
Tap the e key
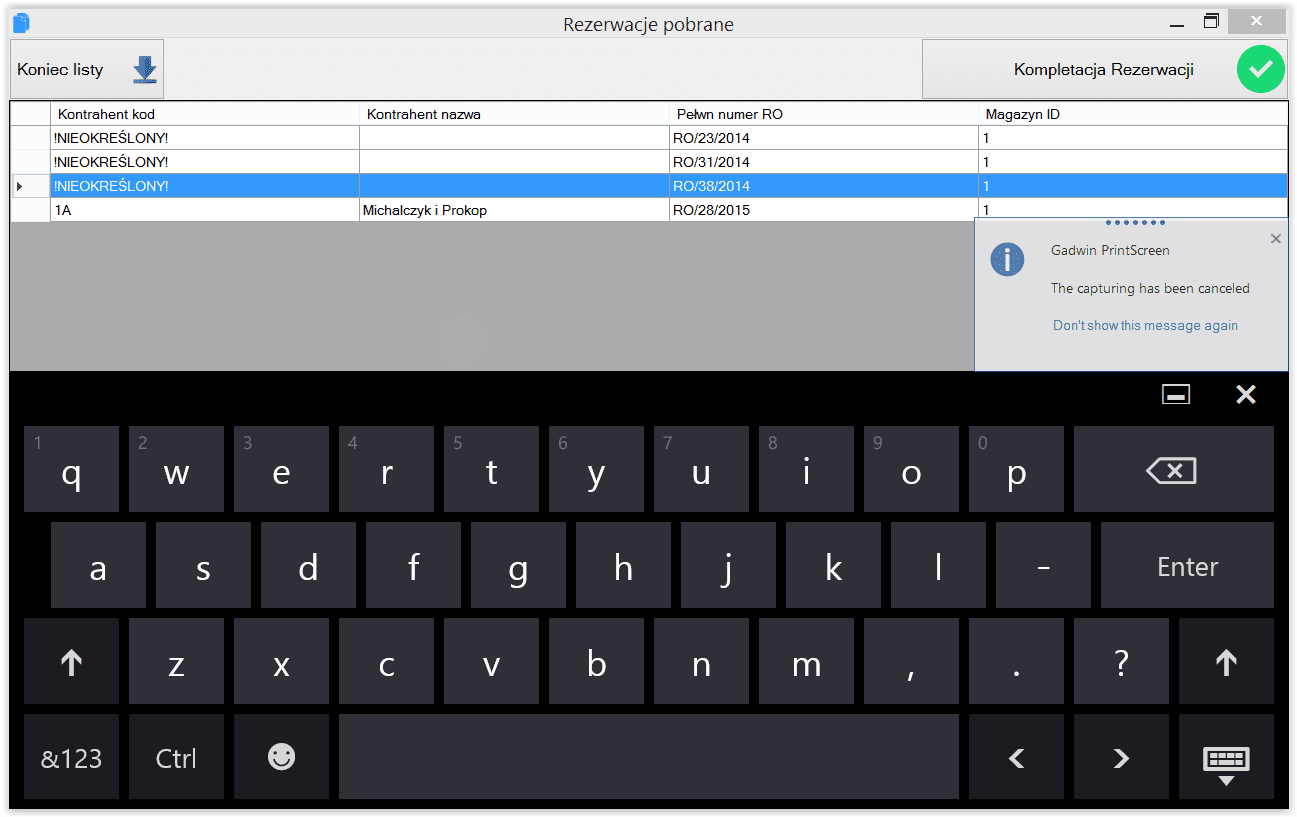click(281, 469)
